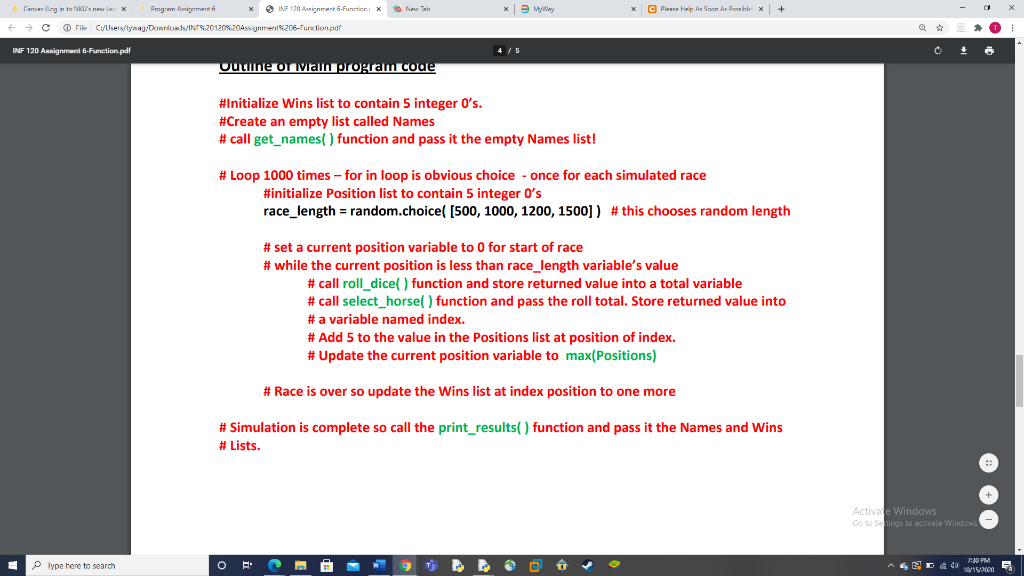This screenshot has height=576, width=1024.
Task: Click the vertical scrollbar thumb
Action: point(1019,381)
